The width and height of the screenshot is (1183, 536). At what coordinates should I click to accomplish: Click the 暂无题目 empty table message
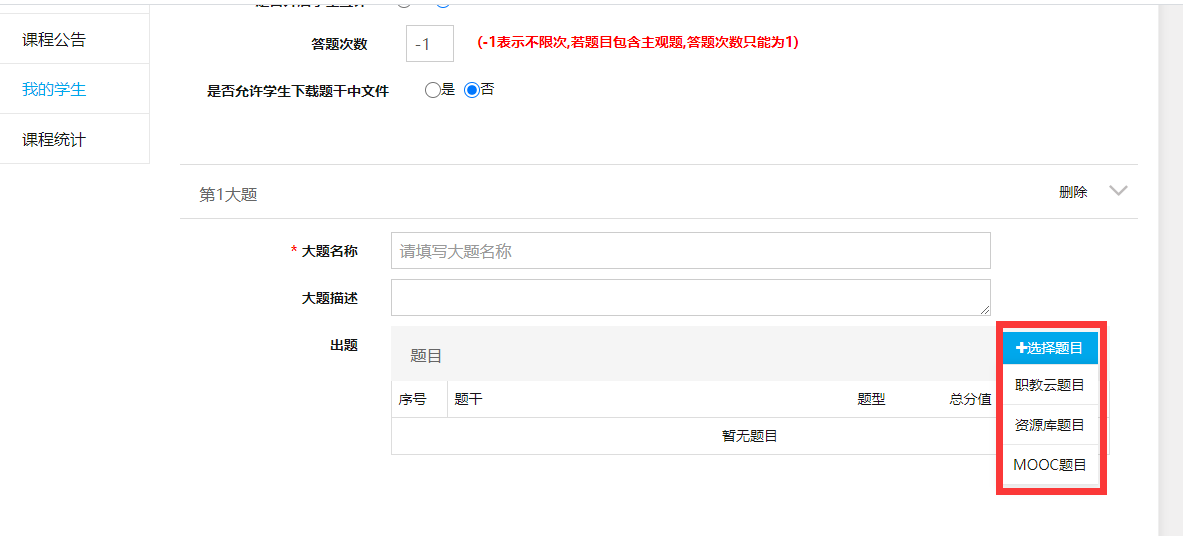pos(749,436)
